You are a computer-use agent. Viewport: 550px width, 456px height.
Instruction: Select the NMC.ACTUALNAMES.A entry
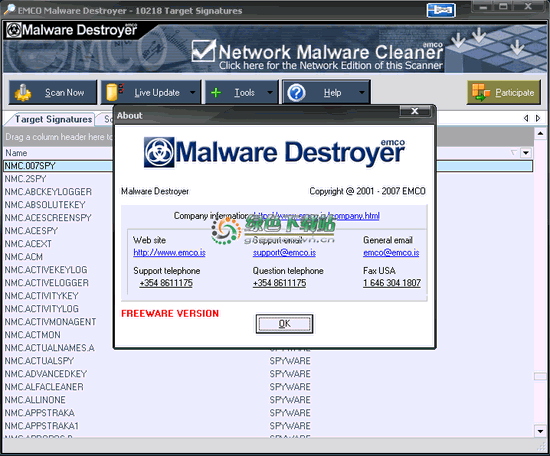click(49, 348)
